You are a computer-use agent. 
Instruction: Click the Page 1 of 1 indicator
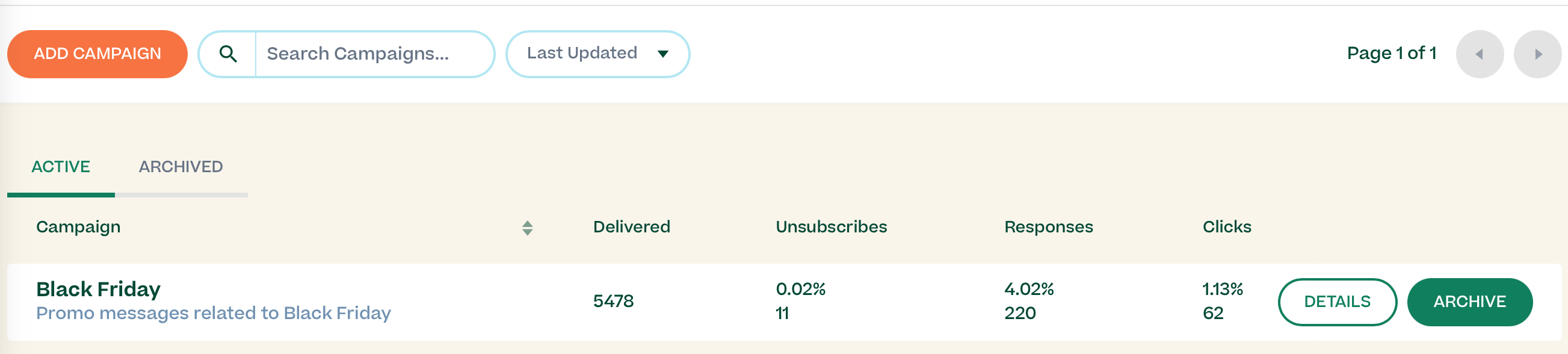click(x=1392, y=54)
